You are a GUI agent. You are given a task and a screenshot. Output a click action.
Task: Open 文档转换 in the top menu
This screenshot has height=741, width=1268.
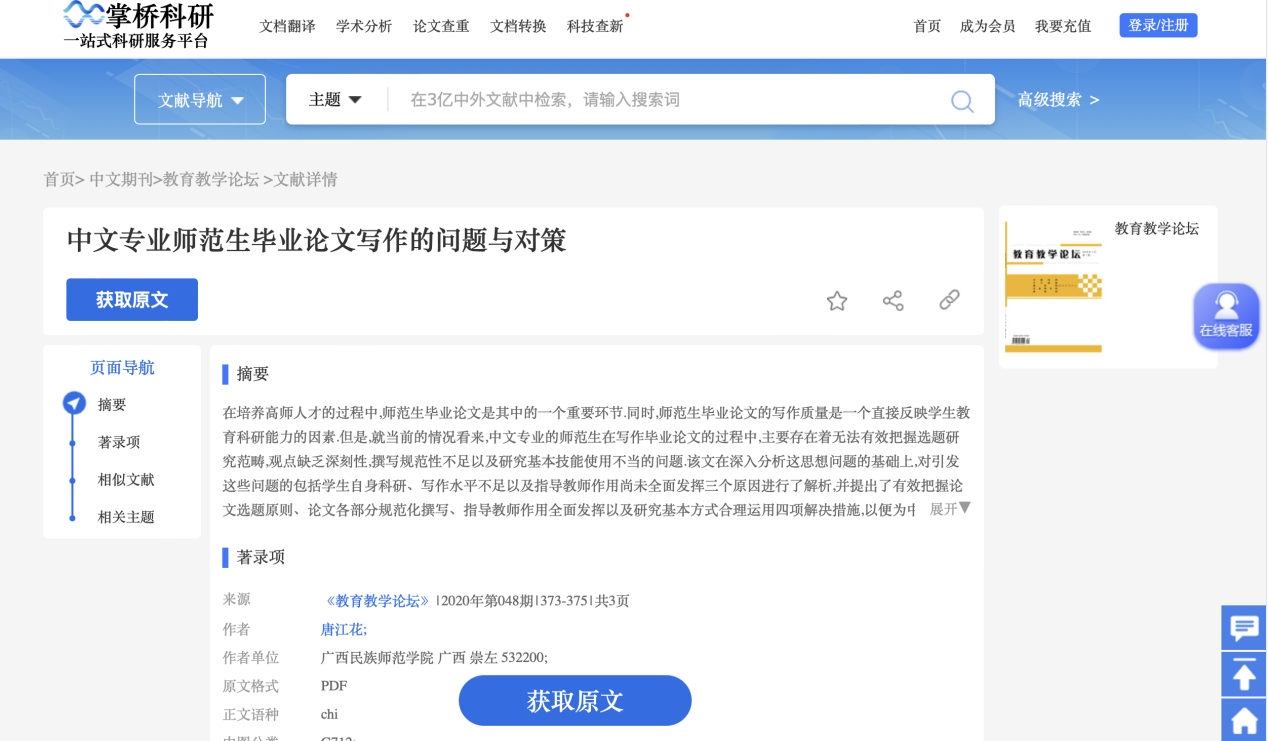click(518, 26)
